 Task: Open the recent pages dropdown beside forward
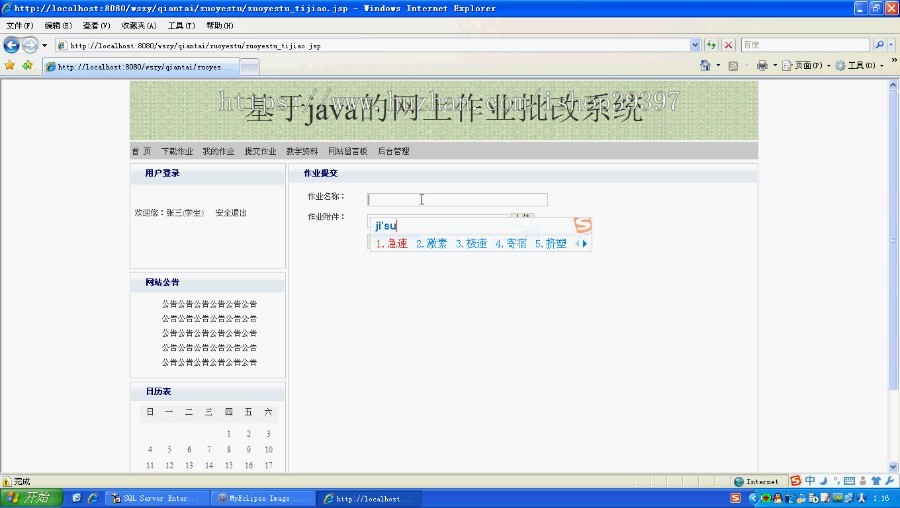pyautogui.click(x=44, y=45)
